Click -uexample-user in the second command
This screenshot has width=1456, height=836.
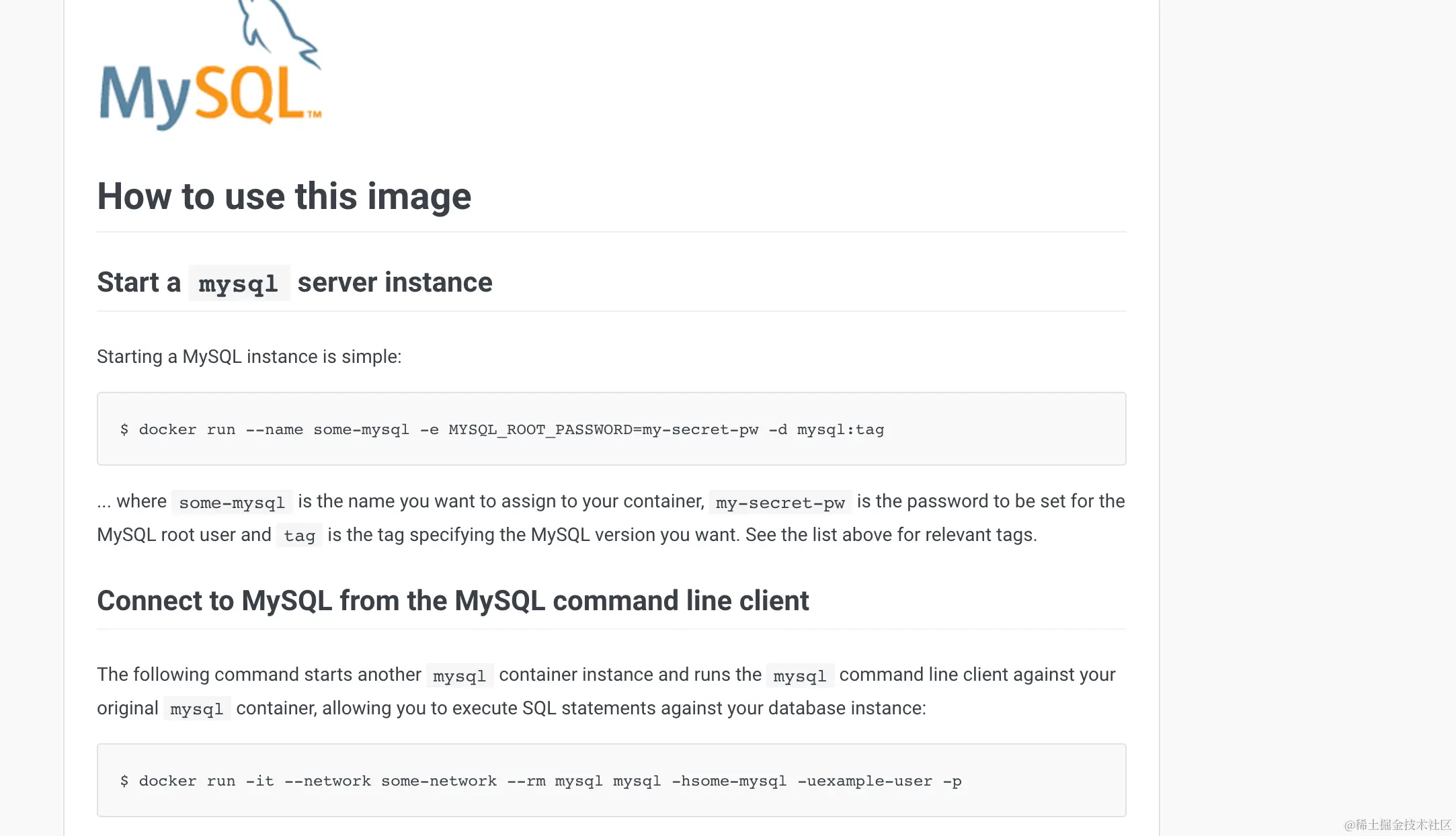pyautogui.click(x=864, y=781)
